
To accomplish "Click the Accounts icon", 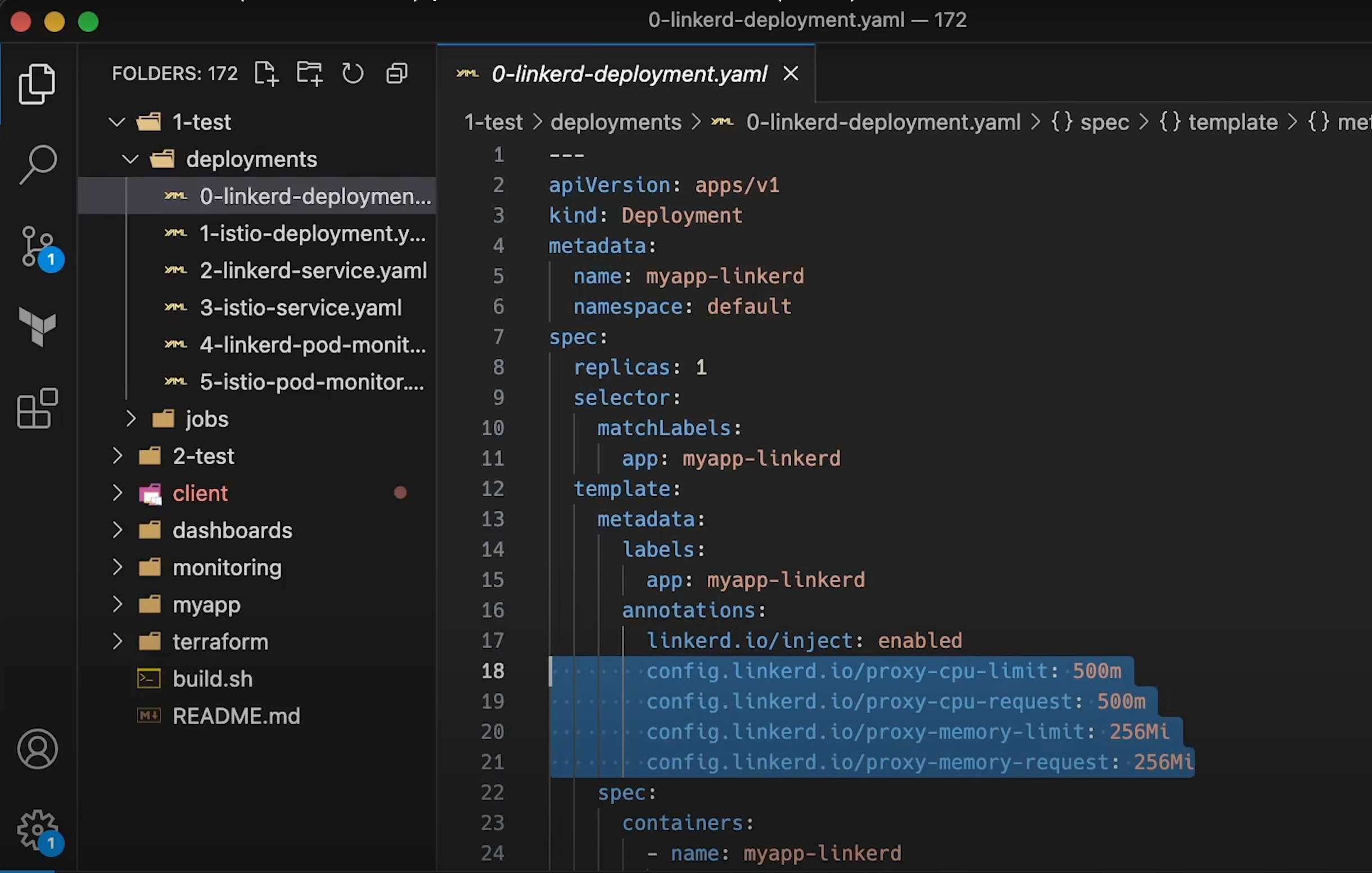I will [38, 749].
